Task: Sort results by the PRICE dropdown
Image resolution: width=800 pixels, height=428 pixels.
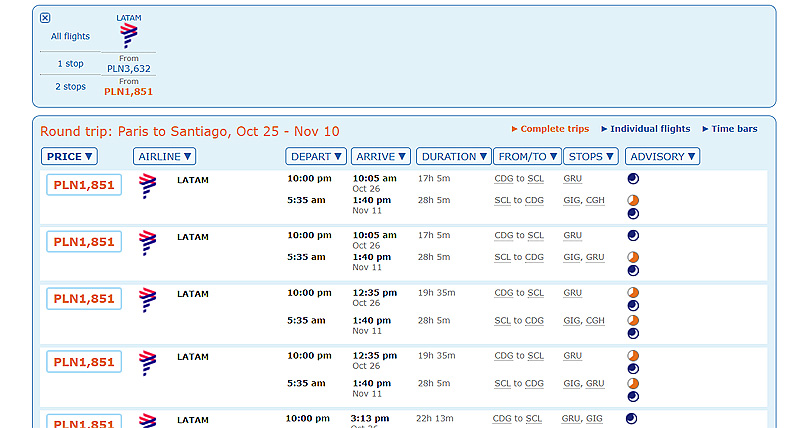Action: pyautogui.click(x=69, y=157)
